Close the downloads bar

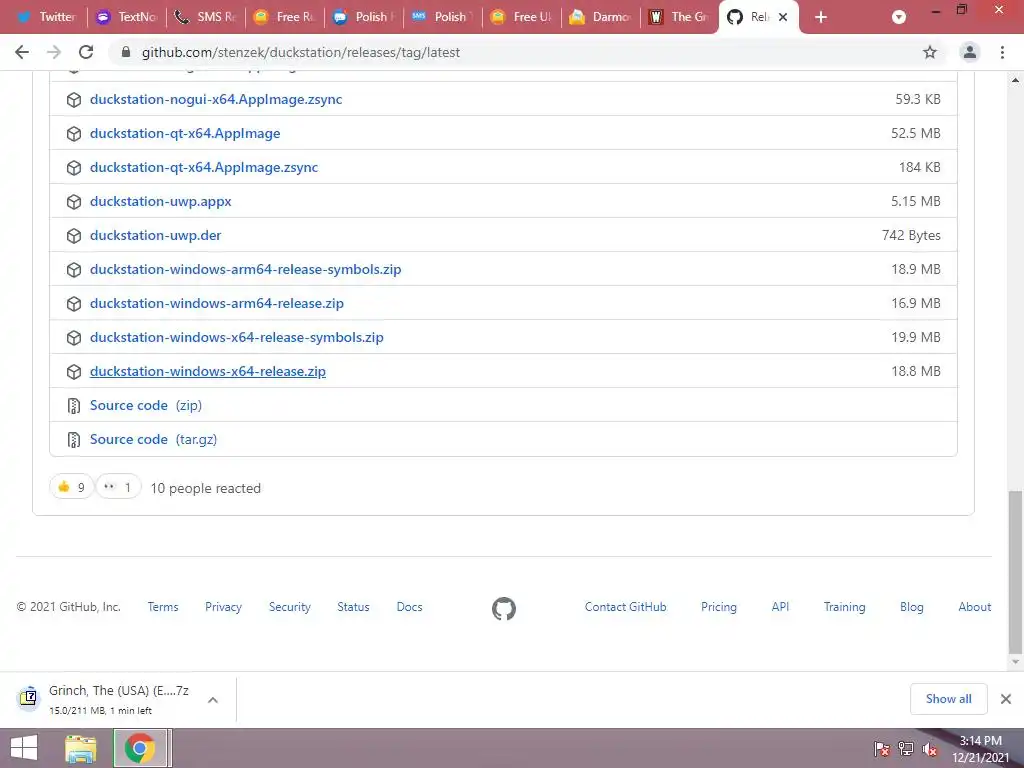click(1006, 699)
